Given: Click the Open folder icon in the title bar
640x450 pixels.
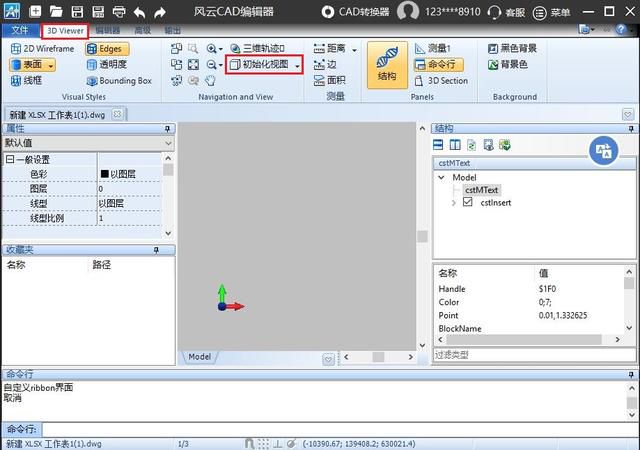Looking at the screenshot, I should (x=56, y=11).
